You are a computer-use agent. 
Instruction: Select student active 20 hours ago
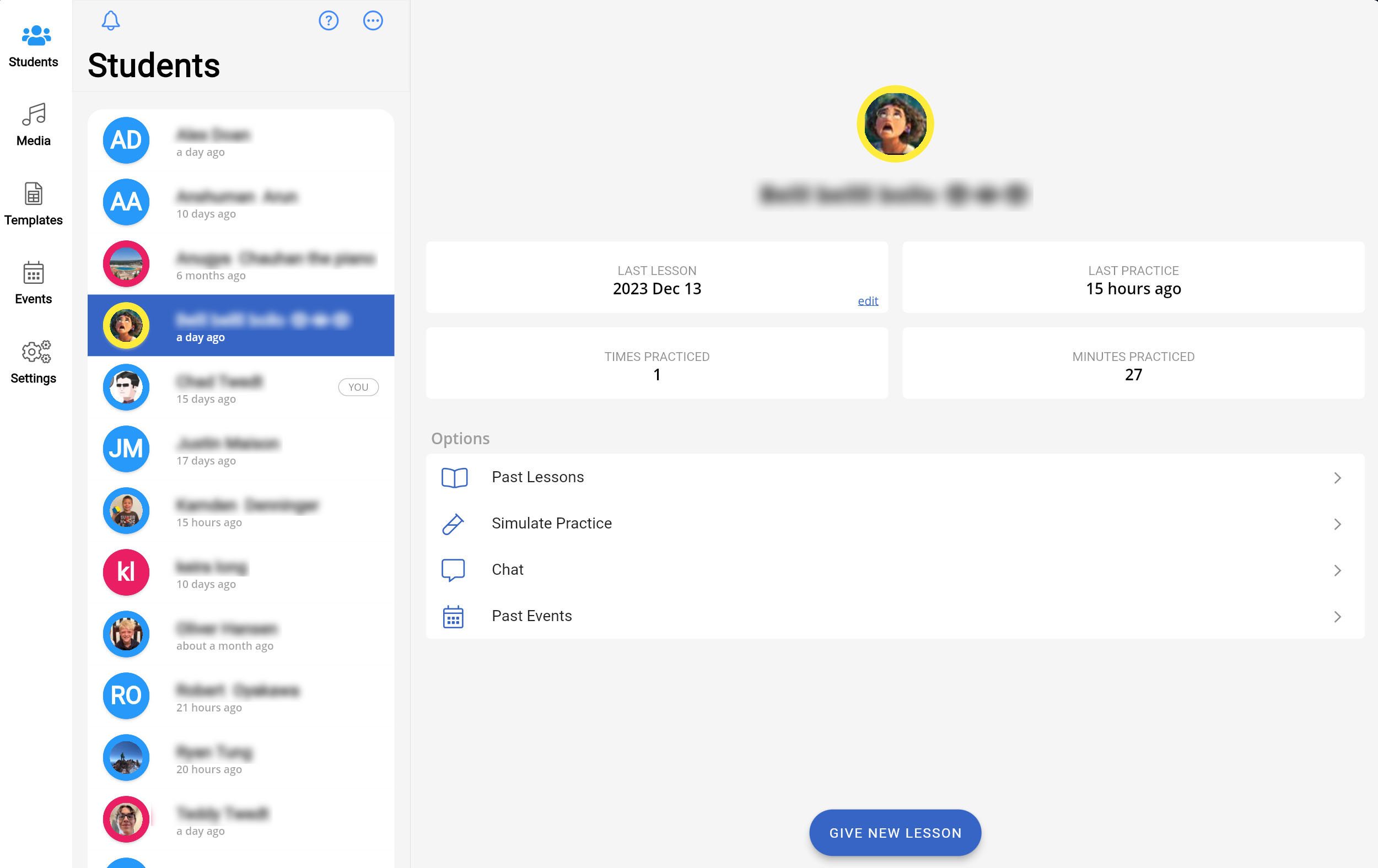(x=241, y=758)
